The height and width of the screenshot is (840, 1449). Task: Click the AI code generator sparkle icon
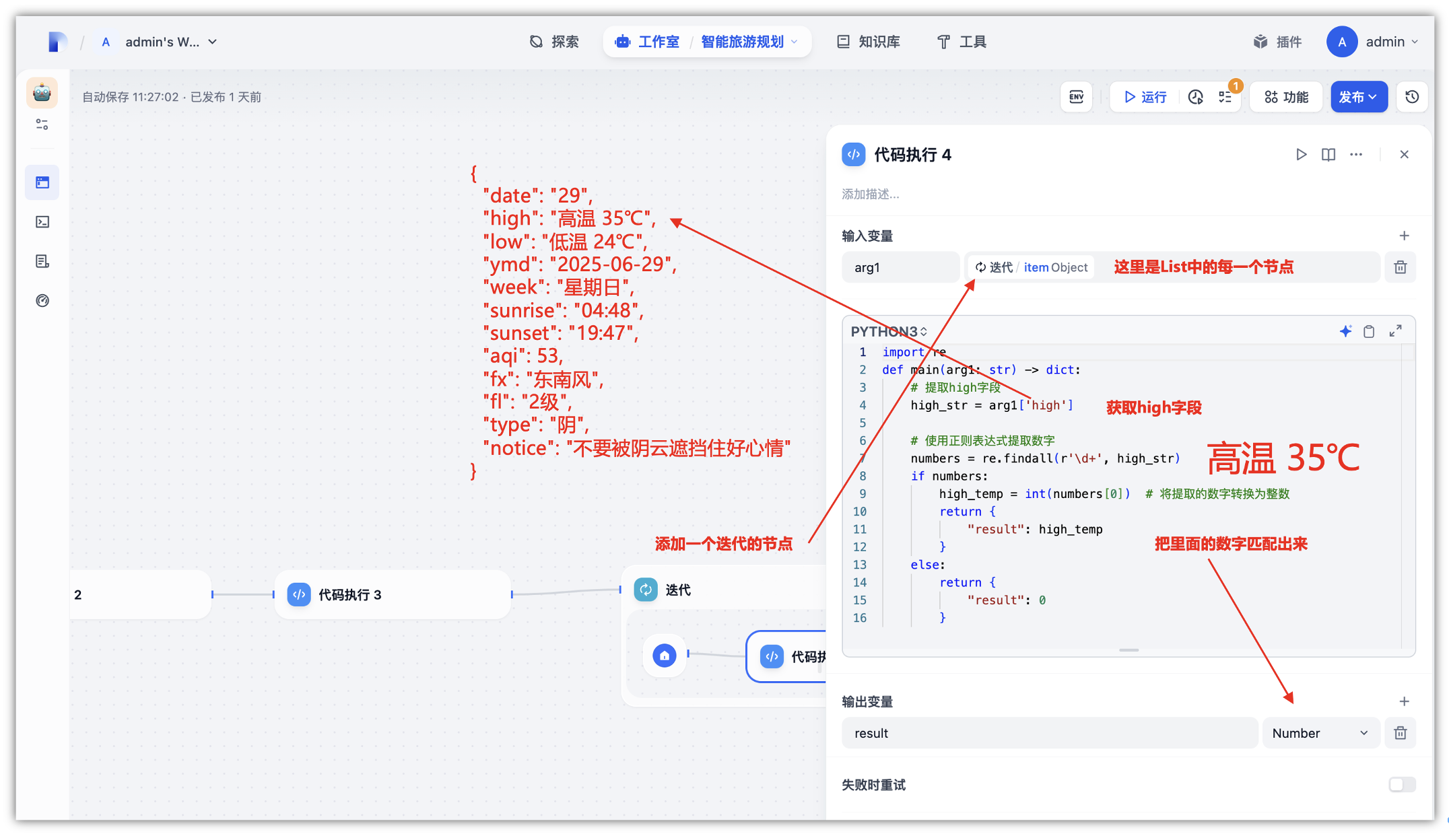click(1345, 331)
